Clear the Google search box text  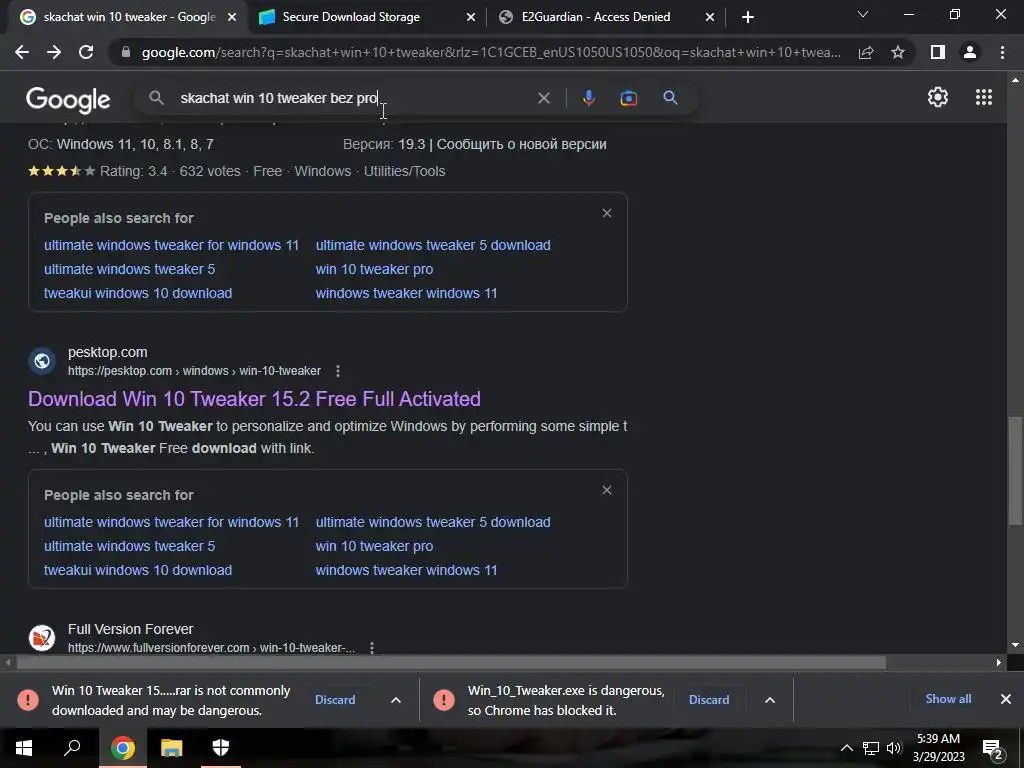[543, 98]
